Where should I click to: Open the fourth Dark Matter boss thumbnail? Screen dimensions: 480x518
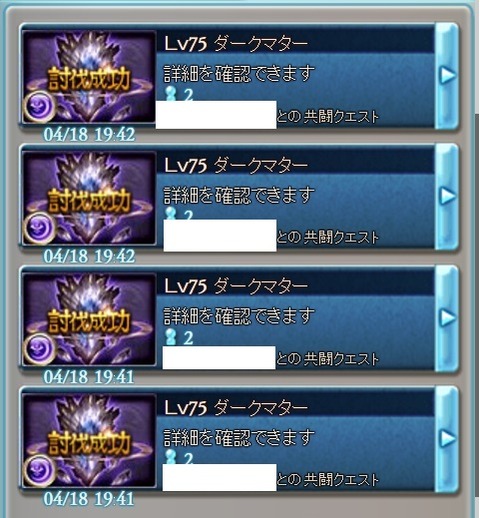point(89,440)
